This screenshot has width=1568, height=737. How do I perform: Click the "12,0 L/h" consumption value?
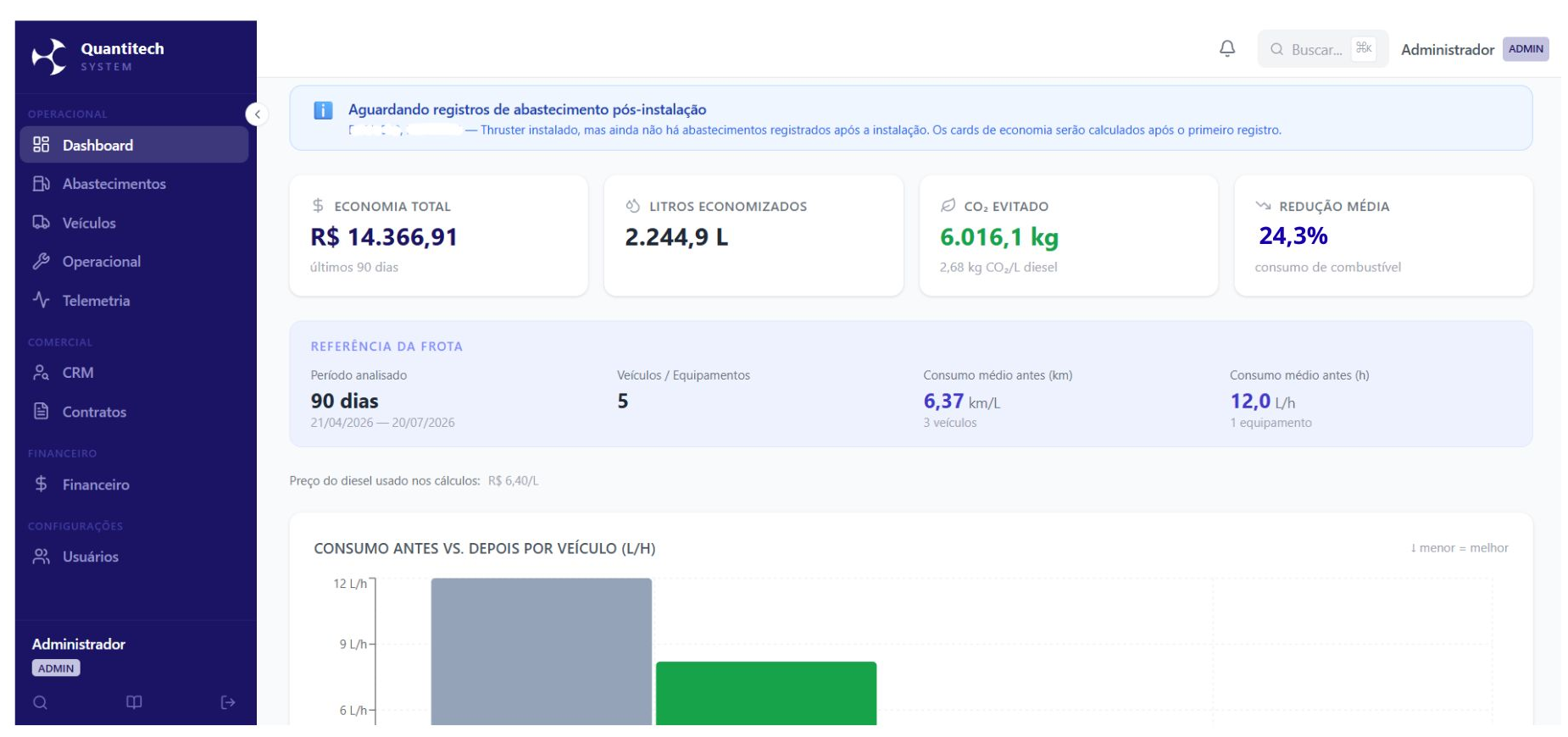coord(1262,402)
